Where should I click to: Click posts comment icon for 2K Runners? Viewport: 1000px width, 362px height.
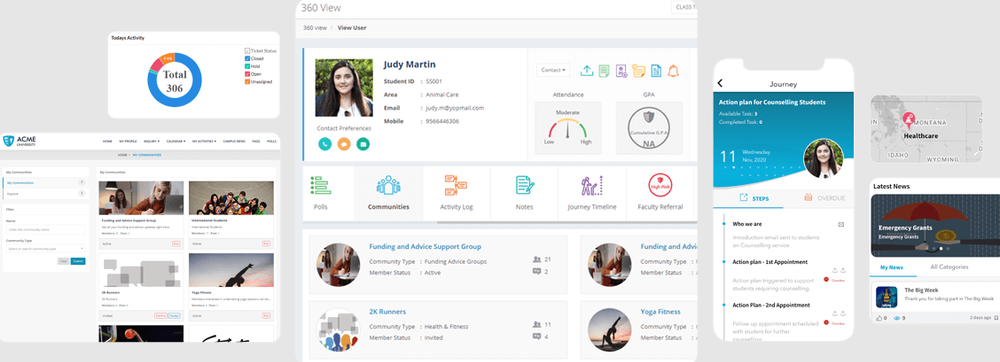coord(536,337)
